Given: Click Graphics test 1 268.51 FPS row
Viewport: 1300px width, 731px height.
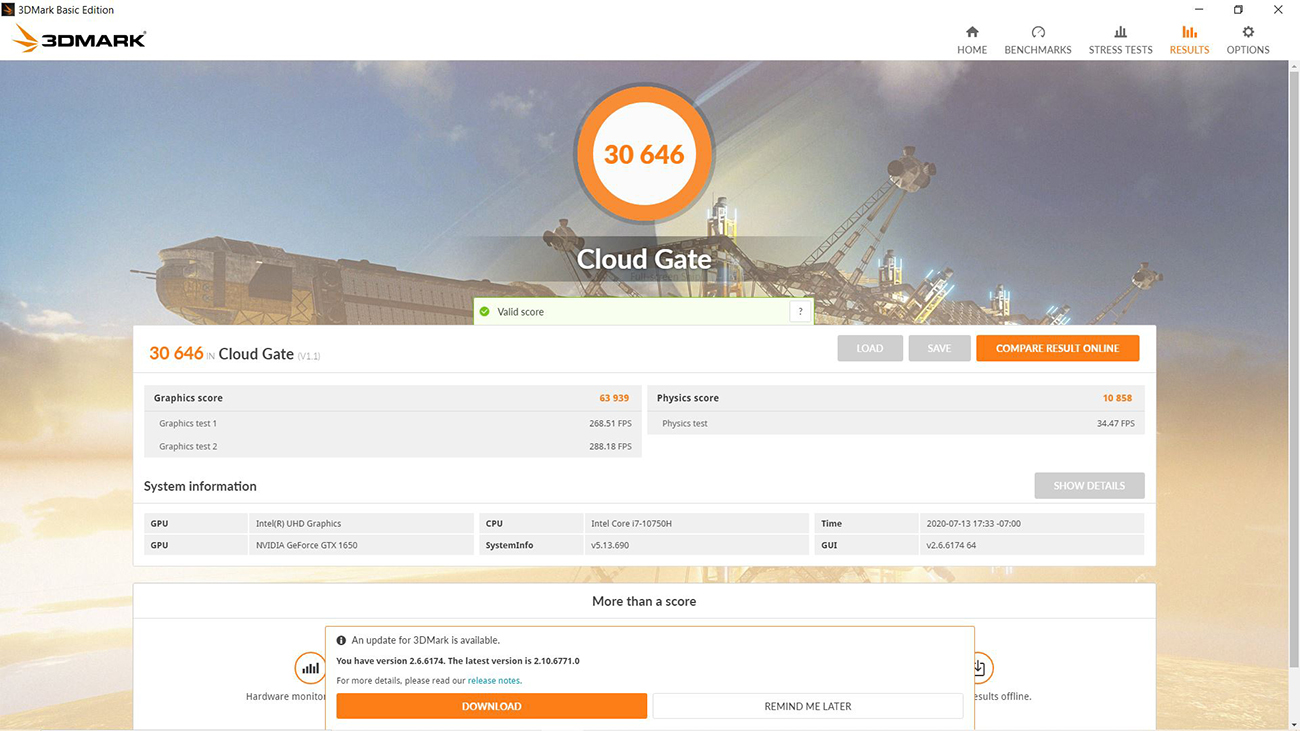Looking at the screenshot, I should (x=393, y=423).
